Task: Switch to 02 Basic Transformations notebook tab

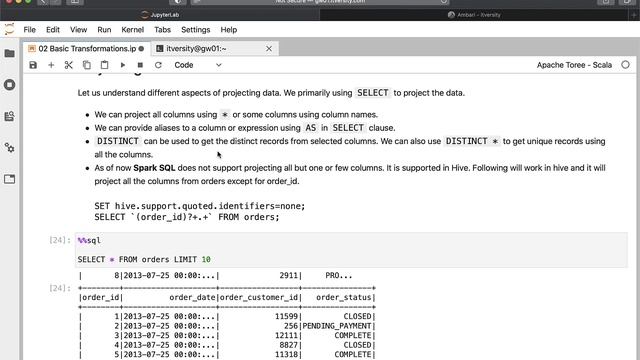Action: coord(86,49)
